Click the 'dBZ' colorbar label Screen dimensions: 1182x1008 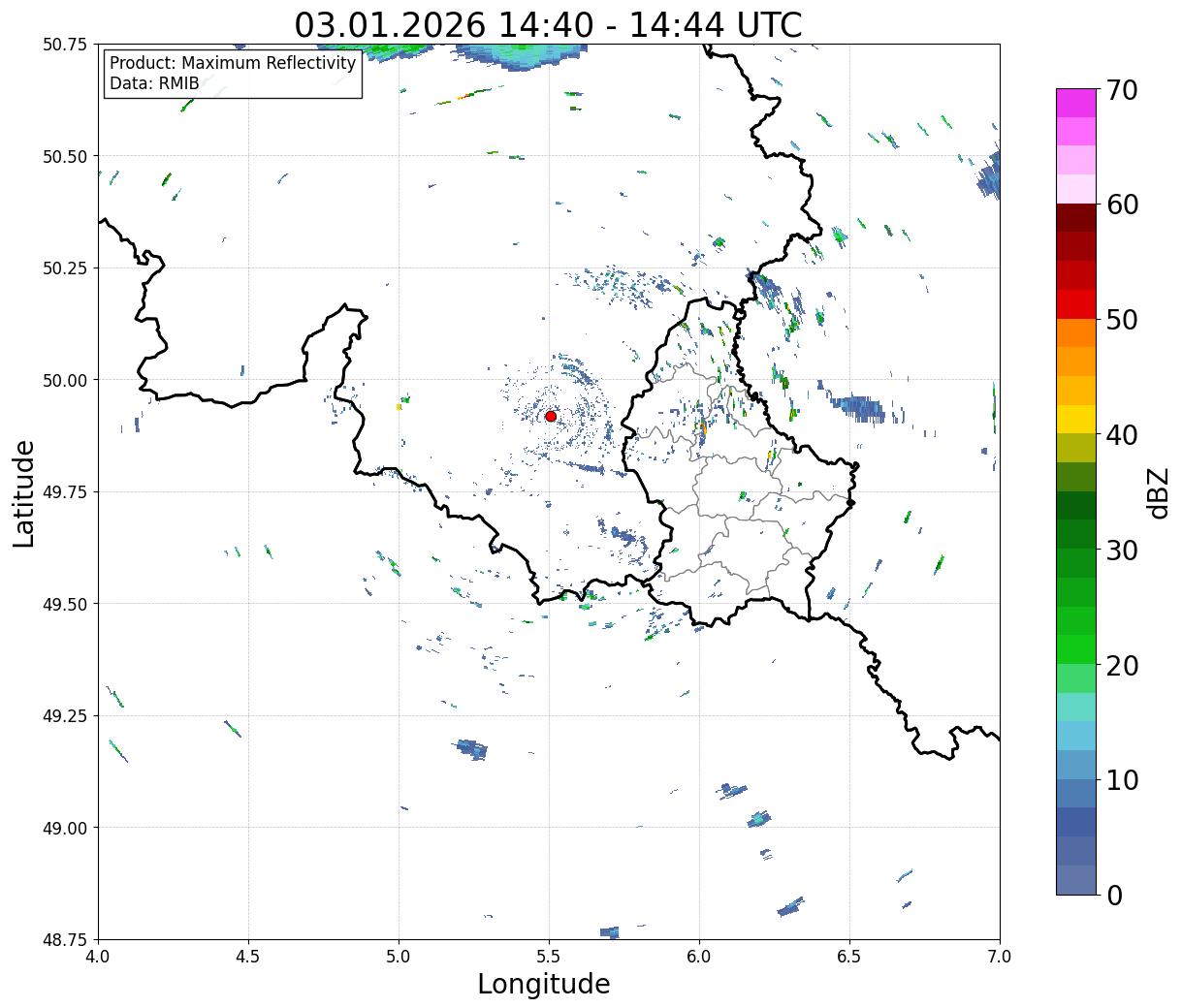pyautogui.click(x=1158, y=491)
